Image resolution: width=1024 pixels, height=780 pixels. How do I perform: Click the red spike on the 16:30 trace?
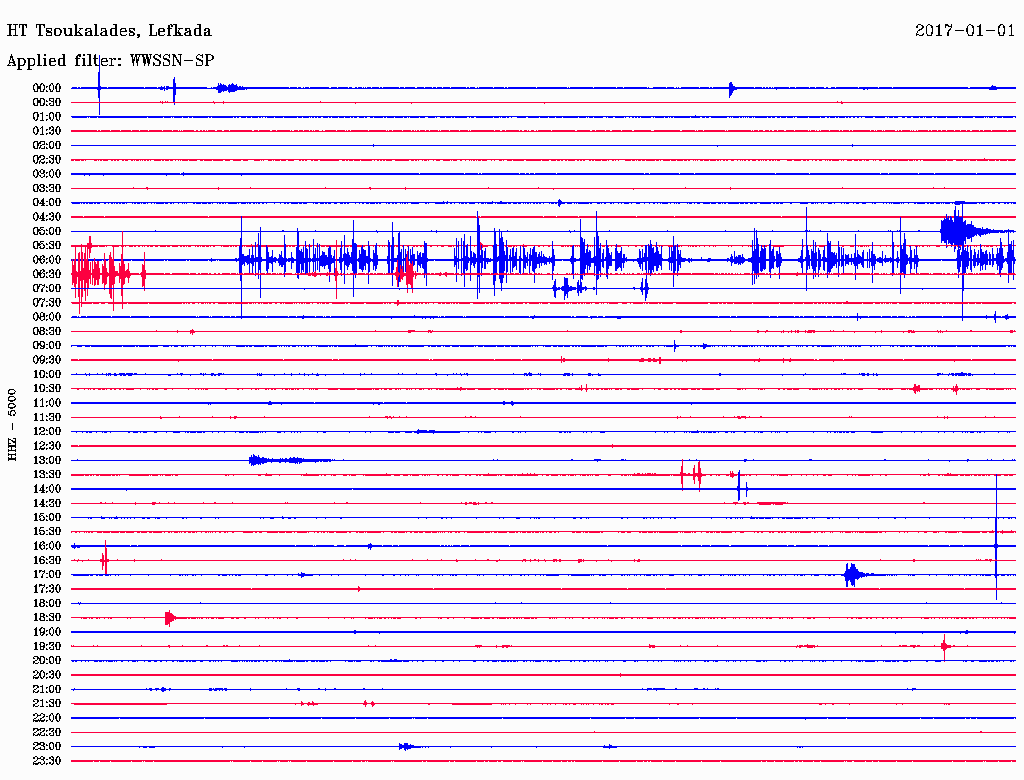point(104,560)
